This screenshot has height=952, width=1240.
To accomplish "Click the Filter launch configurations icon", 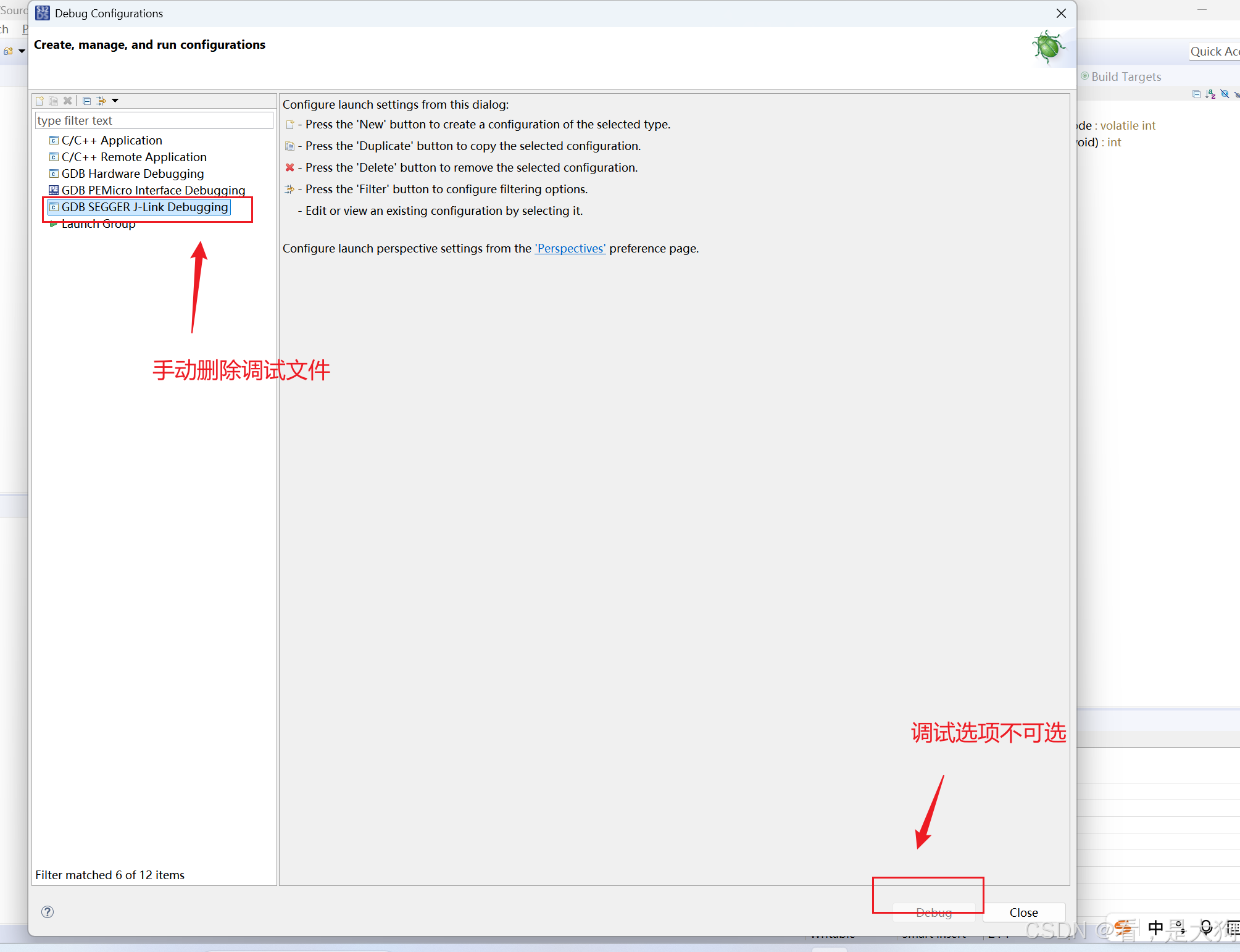I will pyautogui.click(x=101, y=101).
